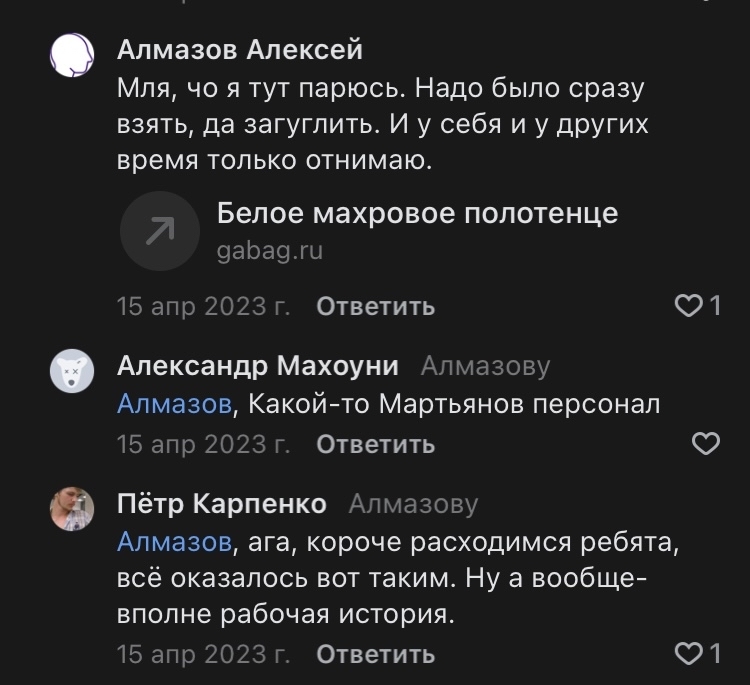The image size is (750, 685).
Task: Tap the gray Алмазову label beside Пётр Карпенко
Action: pos(413,504)
